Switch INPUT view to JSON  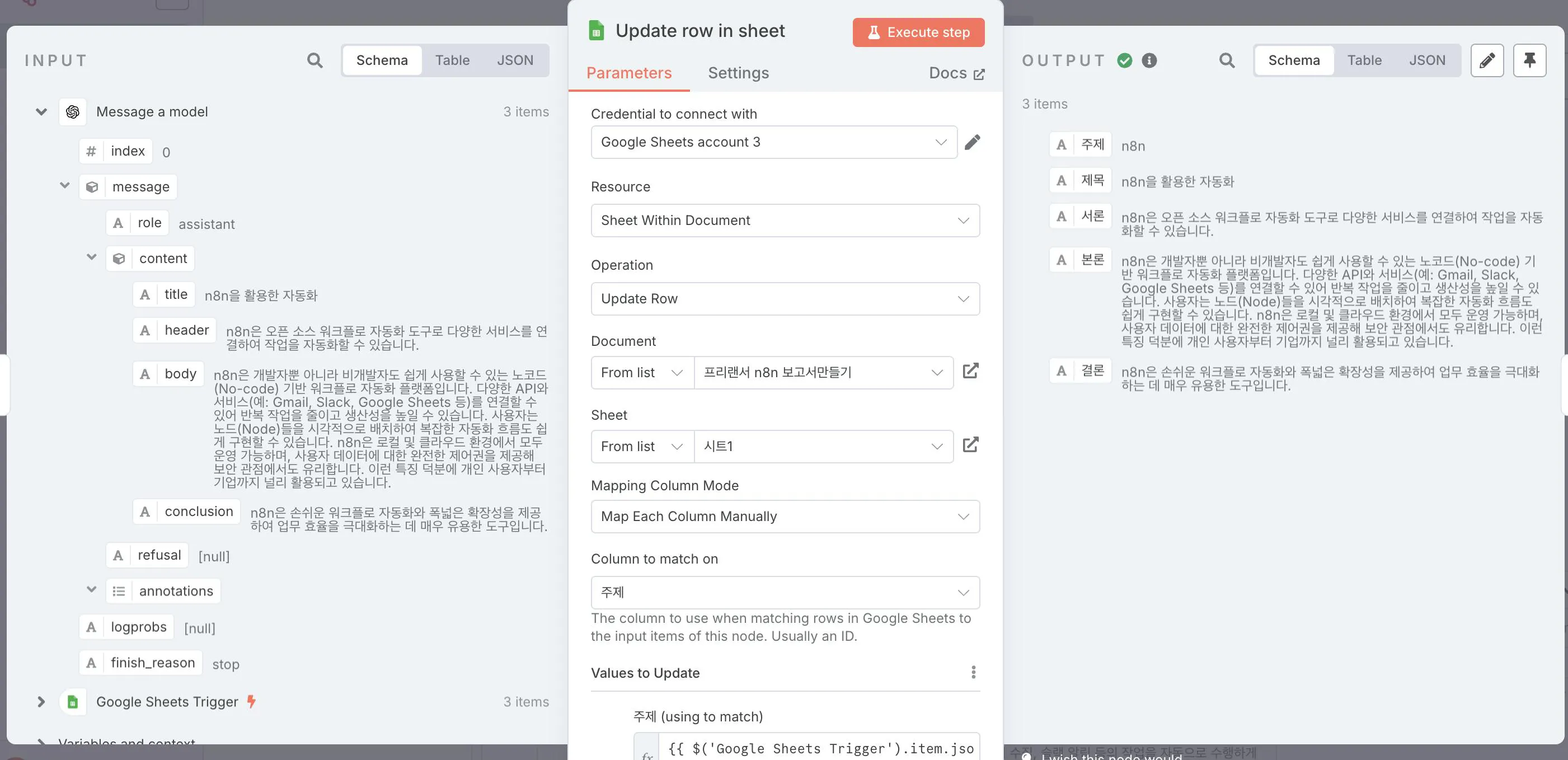[515, 60]
